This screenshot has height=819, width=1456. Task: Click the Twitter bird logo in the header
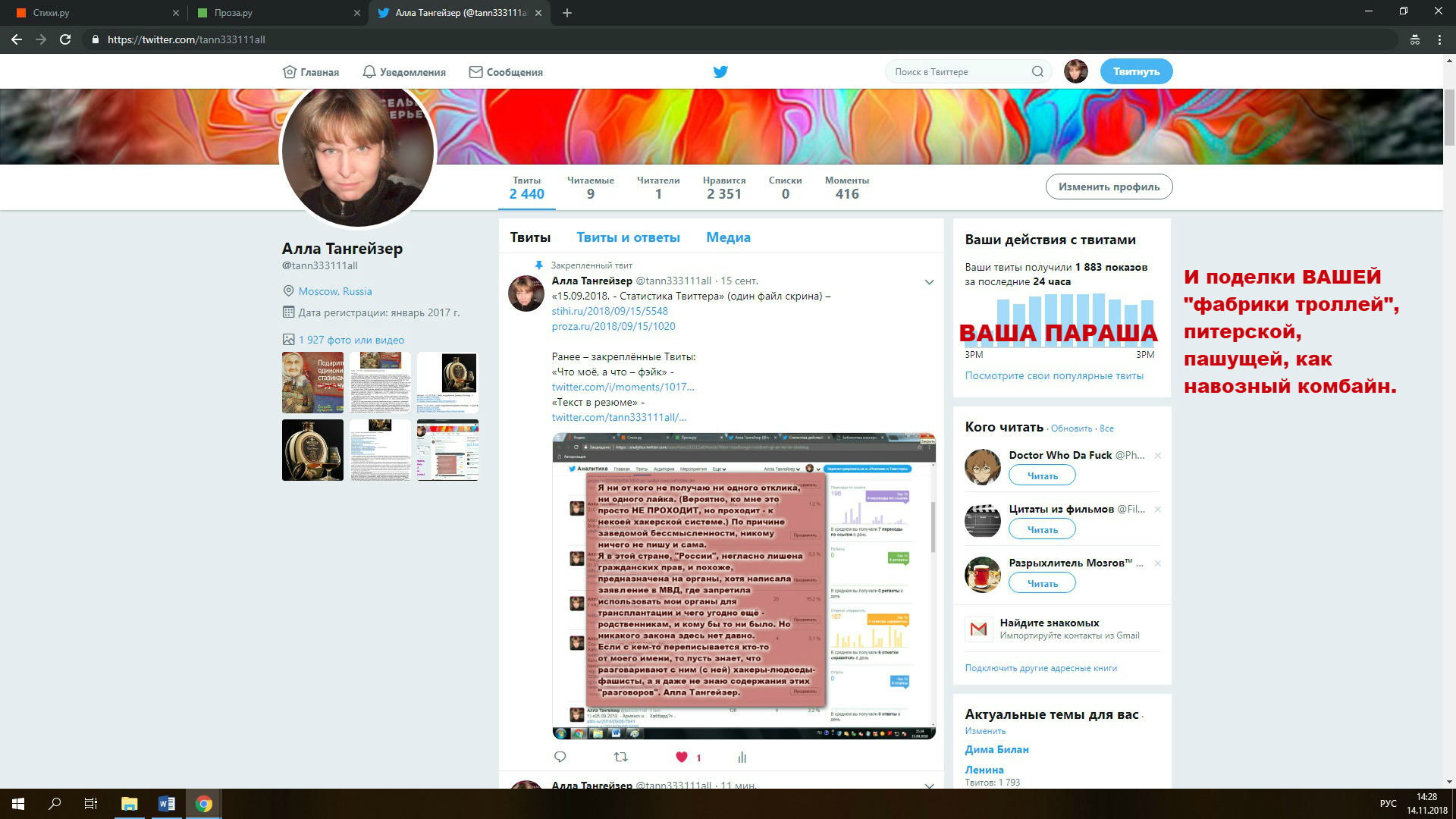point(720,72)
